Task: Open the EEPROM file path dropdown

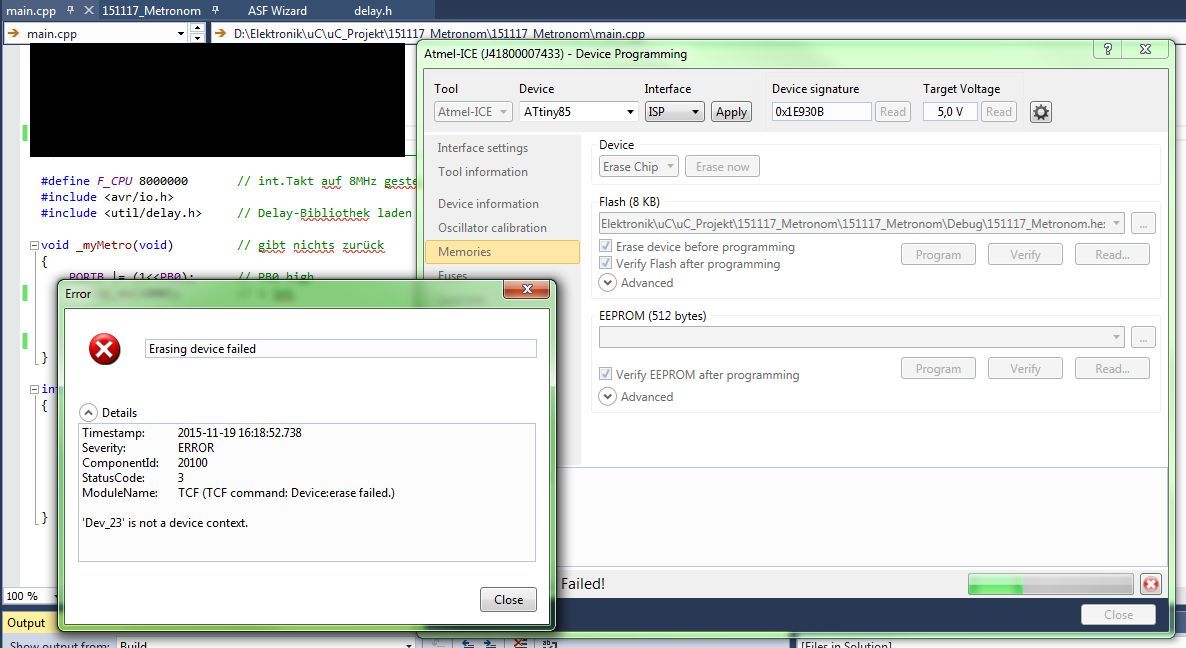Action: 1116,337
